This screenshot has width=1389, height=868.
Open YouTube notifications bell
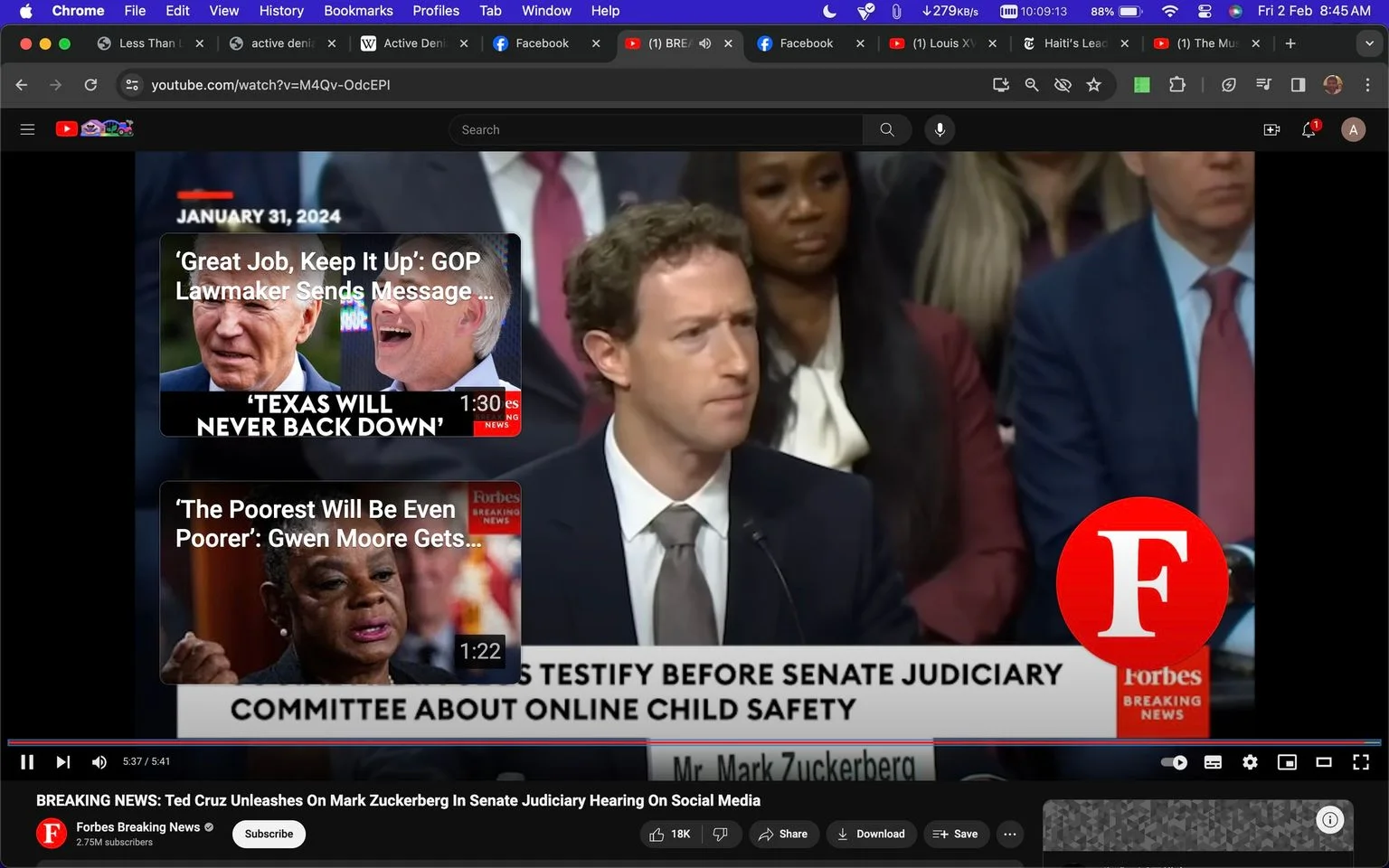(x=1309, y=129)
